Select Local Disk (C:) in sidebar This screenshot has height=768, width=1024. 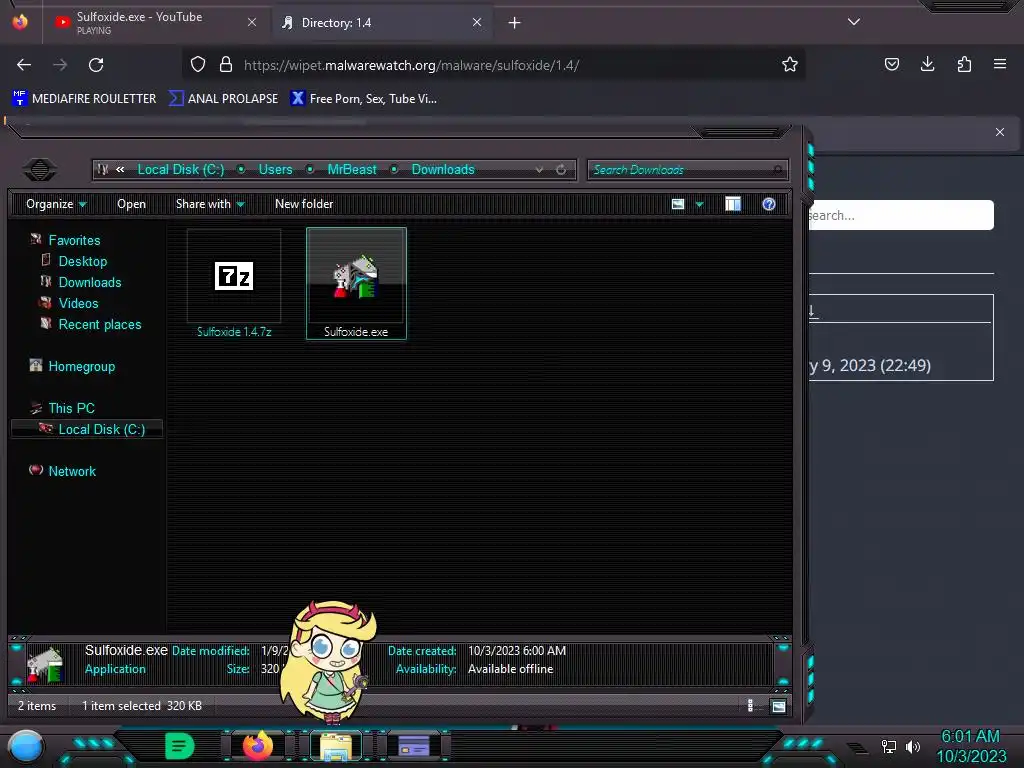(87, 429)
